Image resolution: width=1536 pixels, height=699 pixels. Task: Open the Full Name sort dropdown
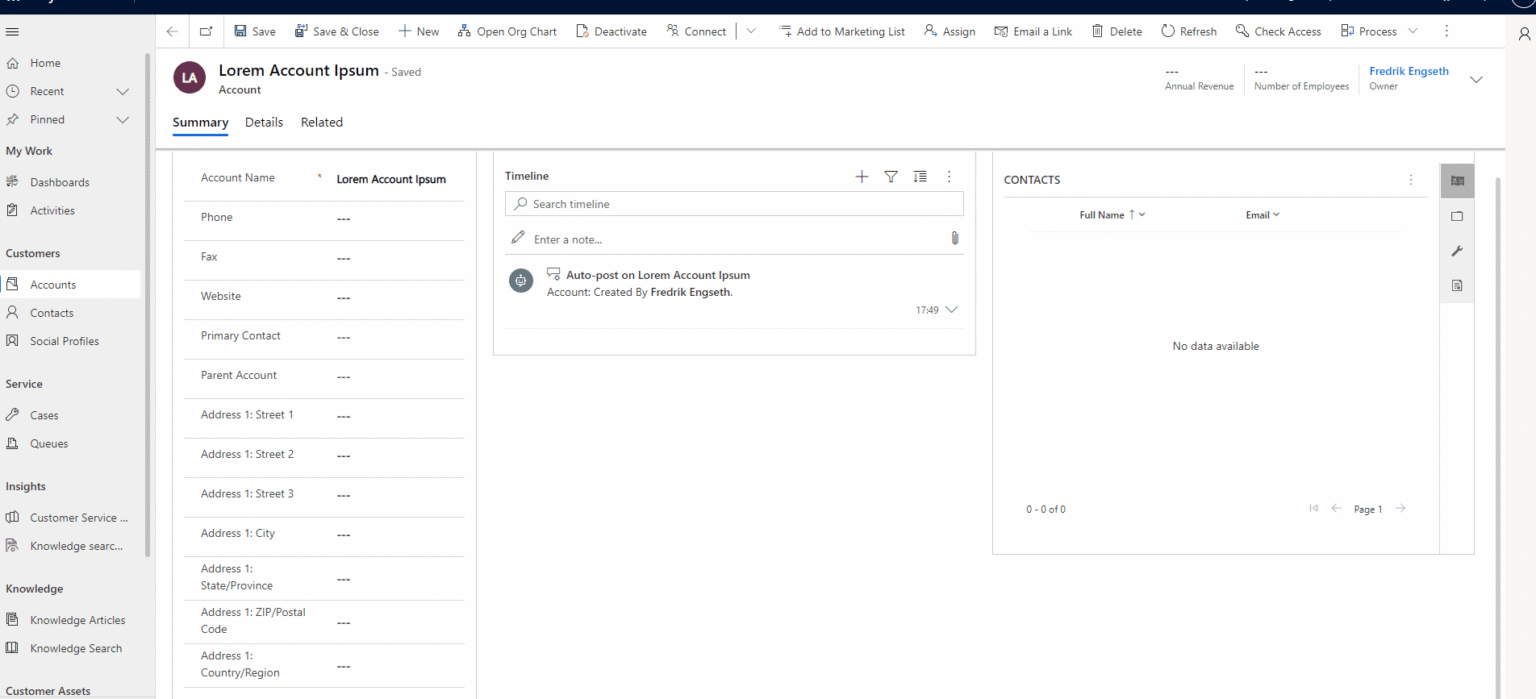[1141, 214]
